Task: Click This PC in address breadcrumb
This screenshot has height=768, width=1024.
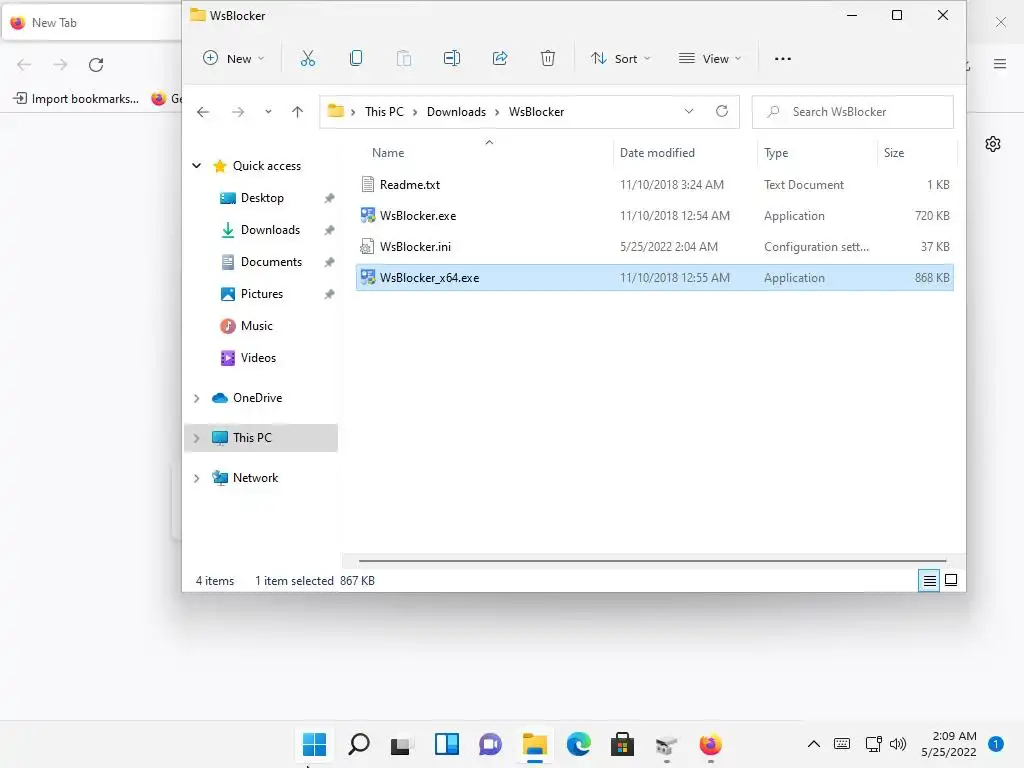Action: pos(384,112)
